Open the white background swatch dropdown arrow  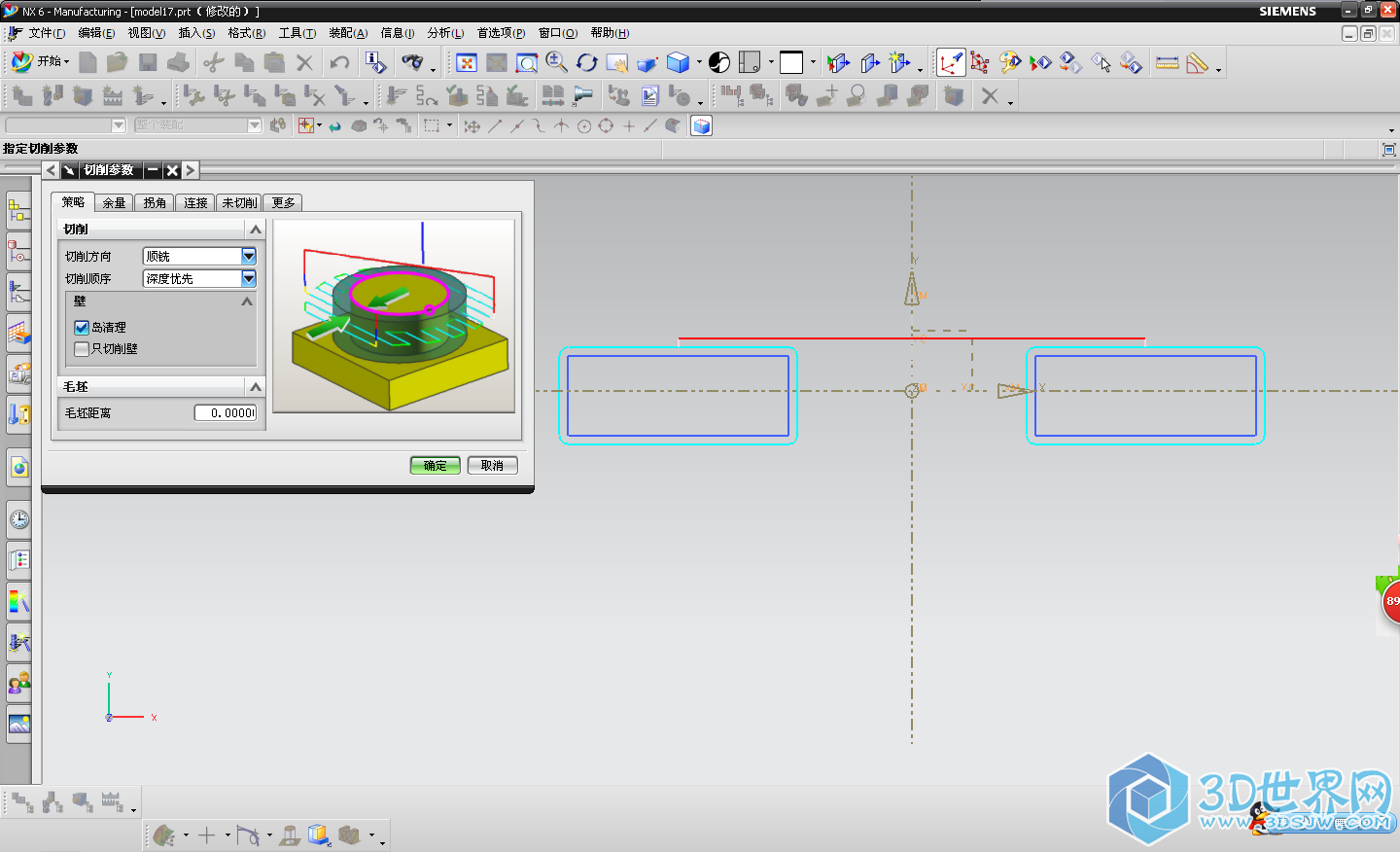click(x=813, y=62)
